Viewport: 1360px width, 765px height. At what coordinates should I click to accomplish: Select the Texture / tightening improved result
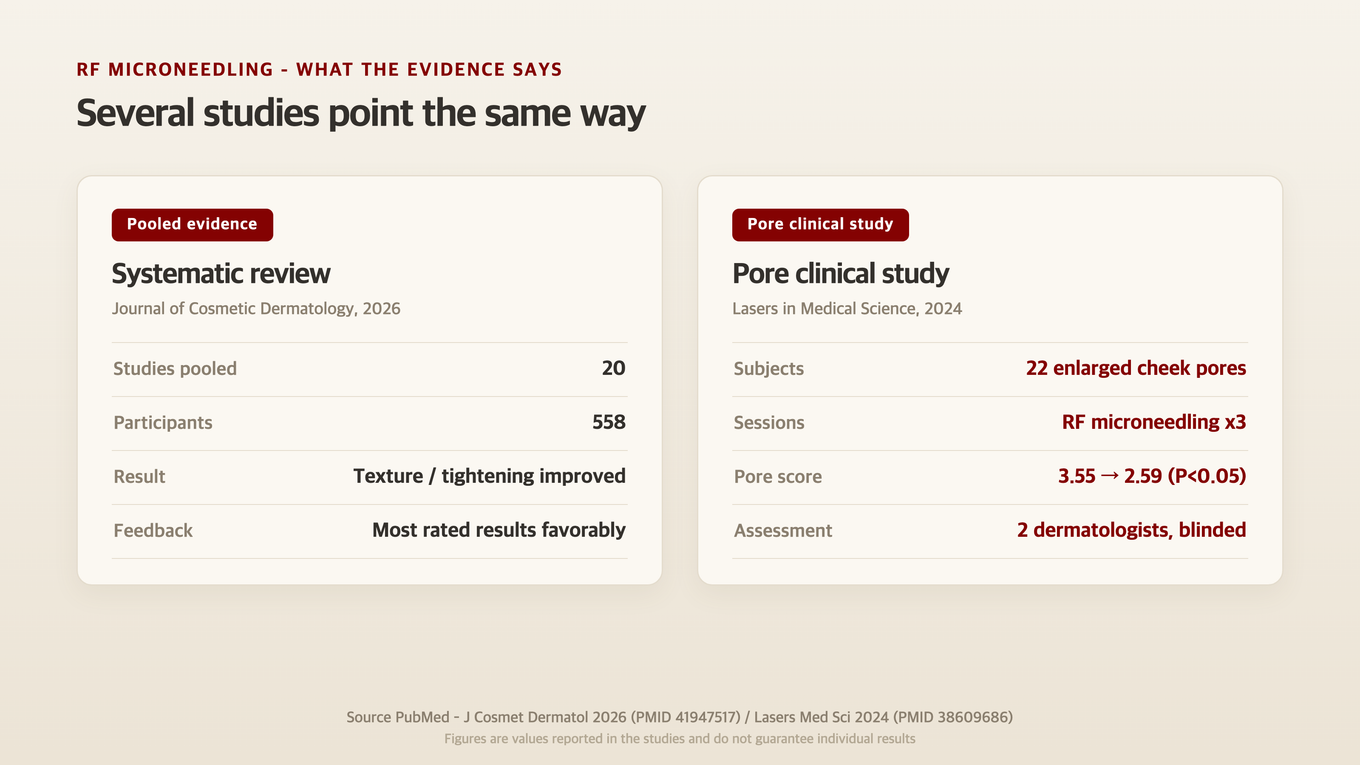coord(489,476)
